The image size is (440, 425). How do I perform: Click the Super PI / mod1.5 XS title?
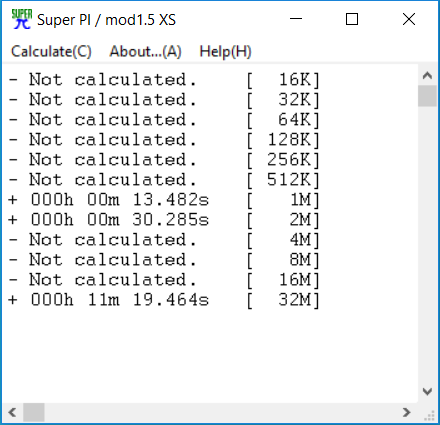(x=106, y=20)
